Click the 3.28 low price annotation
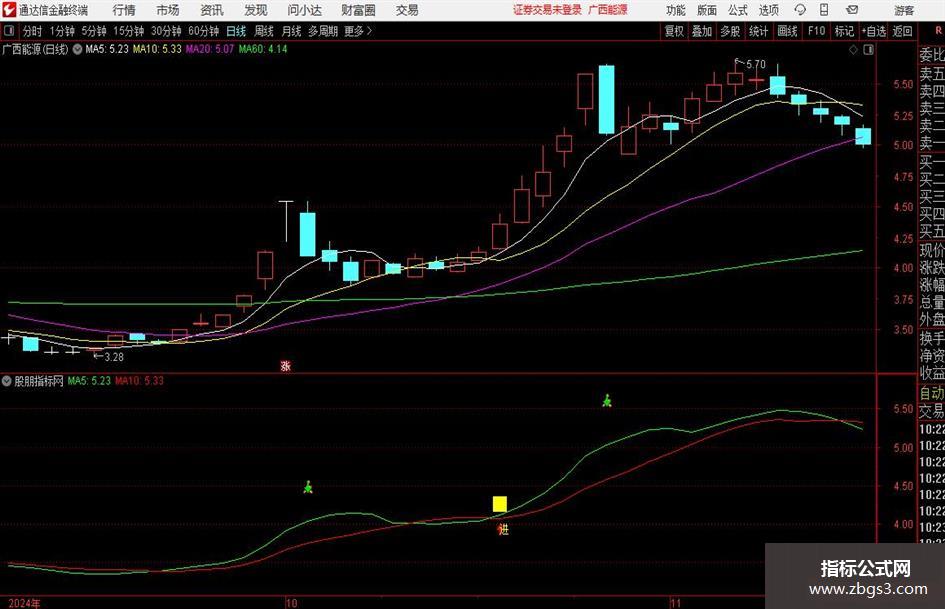Screen dimensions: 945x609 click(113, 357)
